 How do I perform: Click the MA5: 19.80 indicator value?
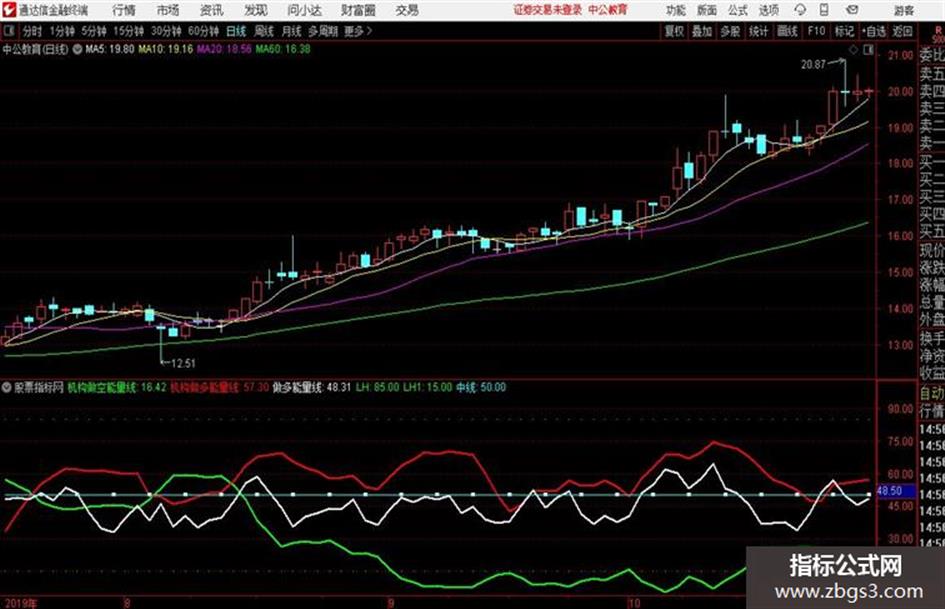pos(109,49)
